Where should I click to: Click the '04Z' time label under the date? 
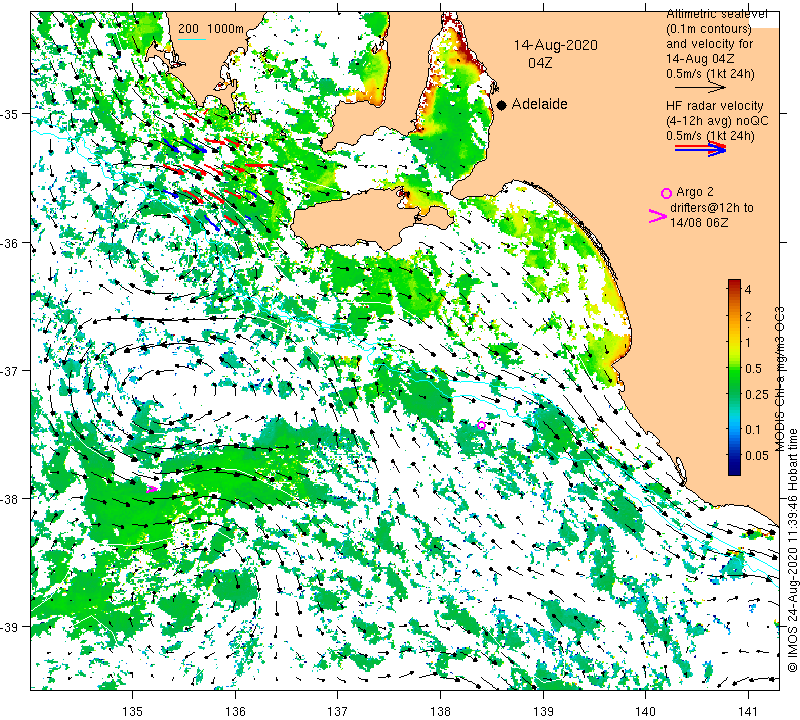540,63
